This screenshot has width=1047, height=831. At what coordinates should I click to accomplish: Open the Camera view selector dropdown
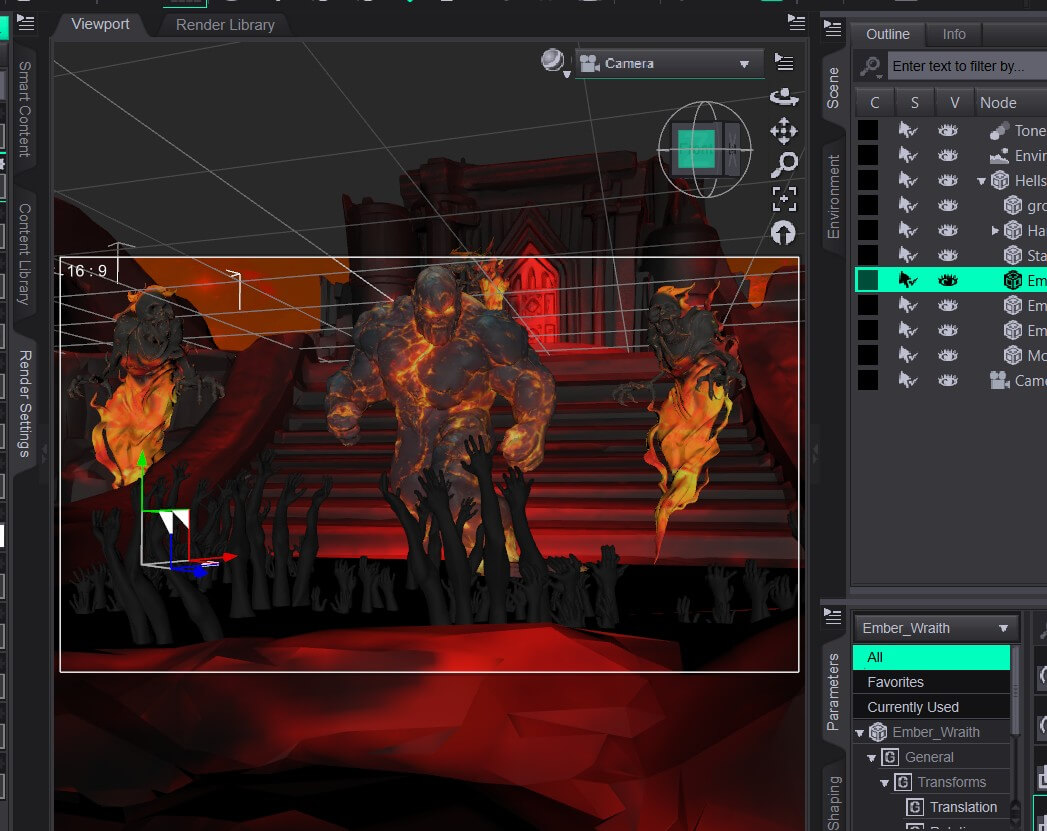669,63
